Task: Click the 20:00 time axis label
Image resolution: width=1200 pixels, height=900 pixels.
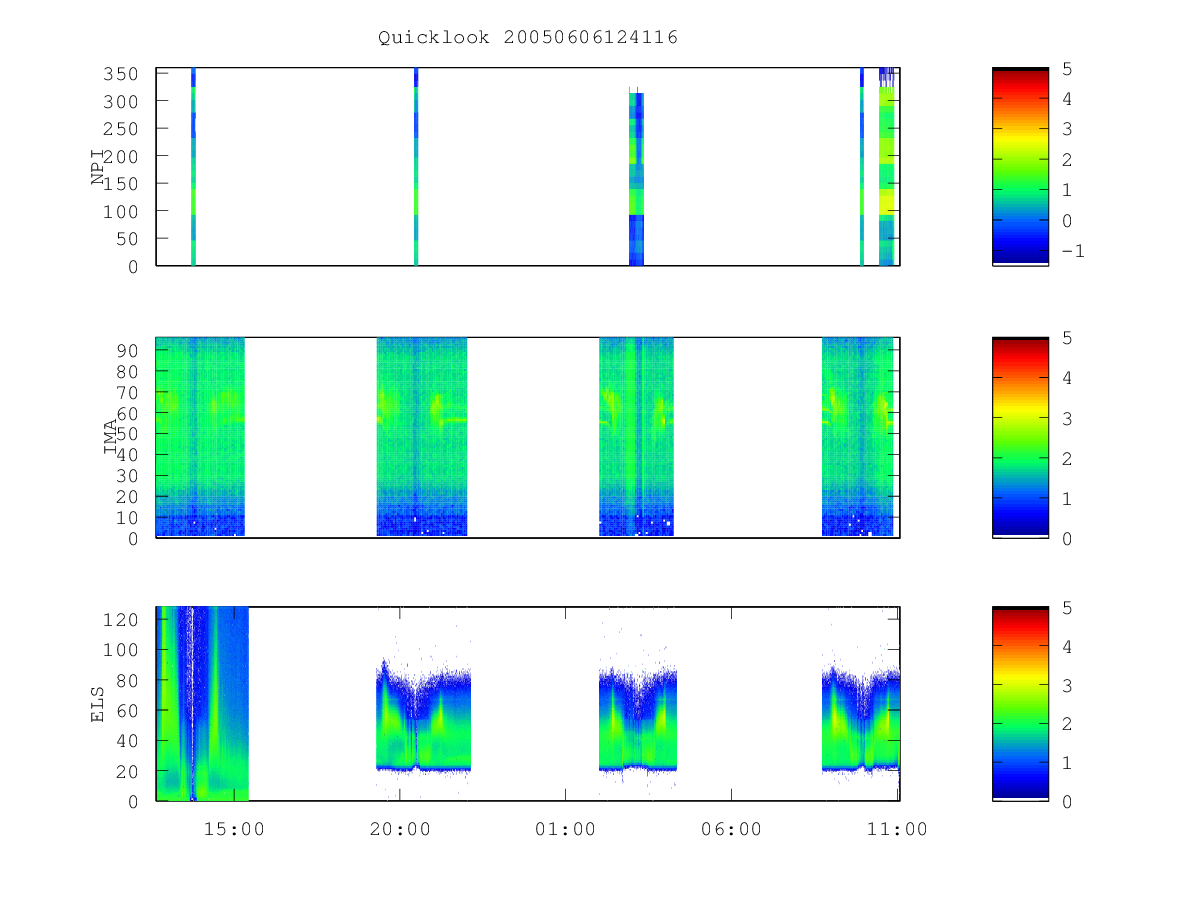Action: tap(400, 829)
